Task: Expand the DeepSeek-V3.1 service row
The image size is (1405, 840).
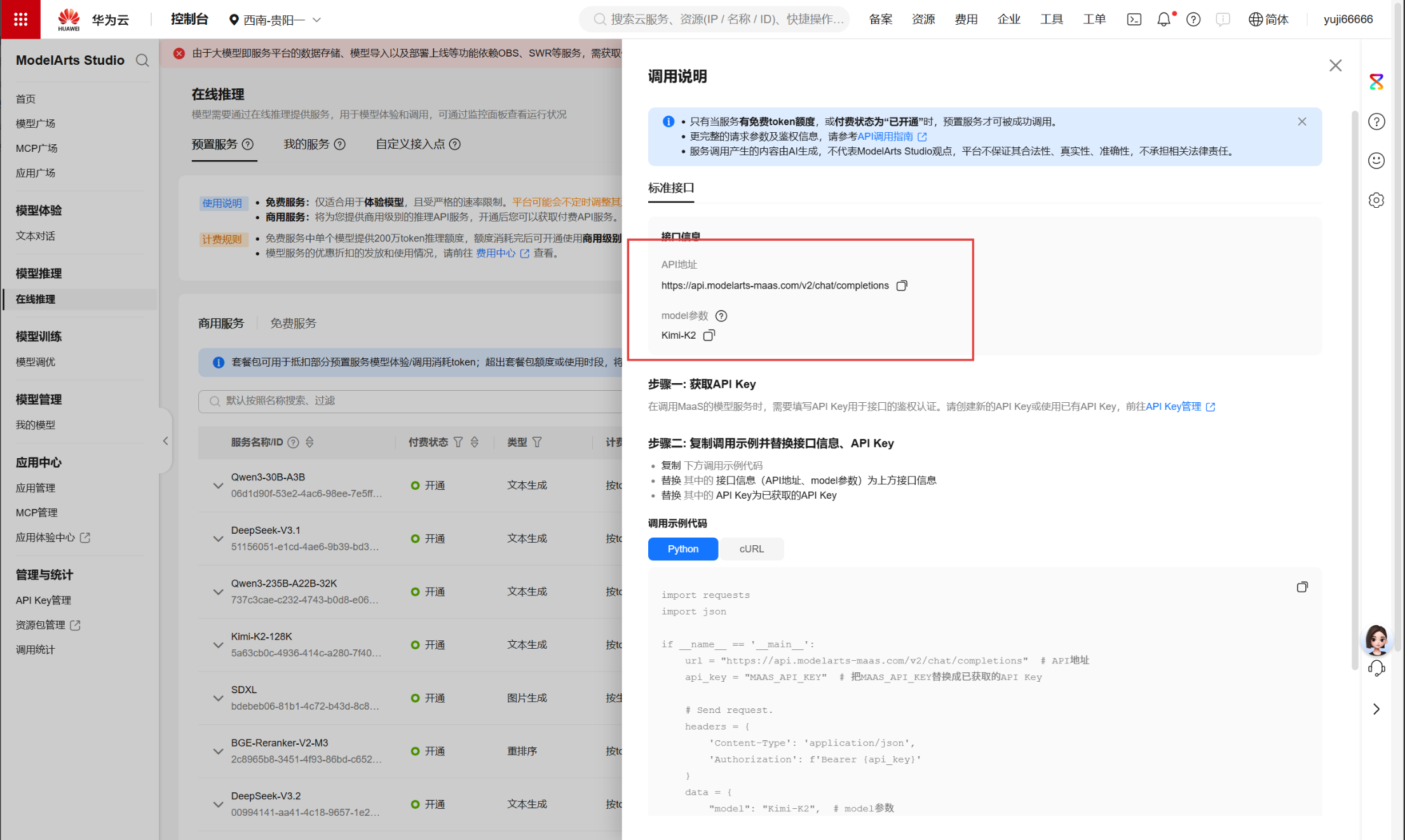Action: click(x=218, y=538)
